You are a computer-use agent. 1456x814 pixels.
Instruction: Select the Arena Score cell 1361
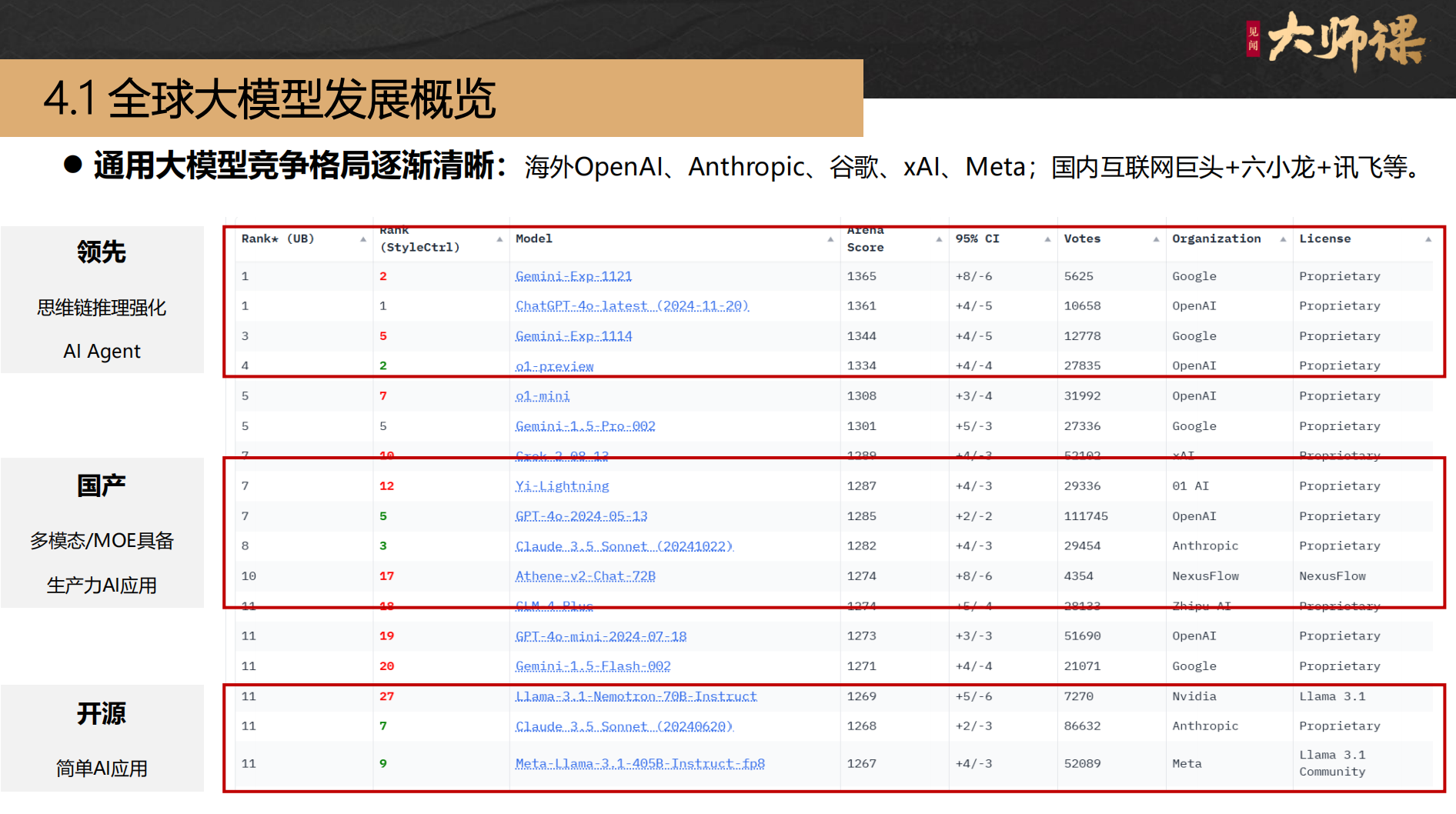tap(861, 306)
